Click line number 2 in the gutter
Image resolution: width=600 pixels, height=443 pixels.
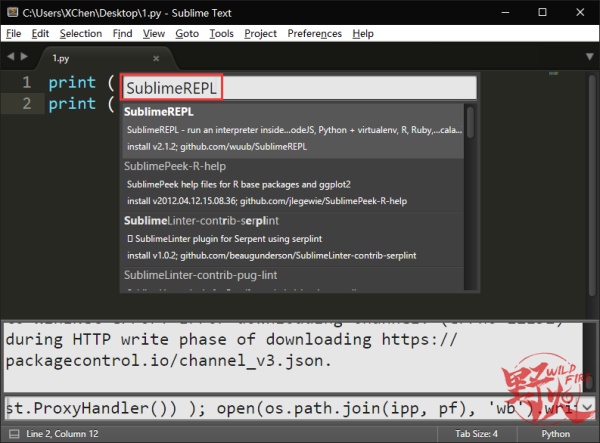26,103
